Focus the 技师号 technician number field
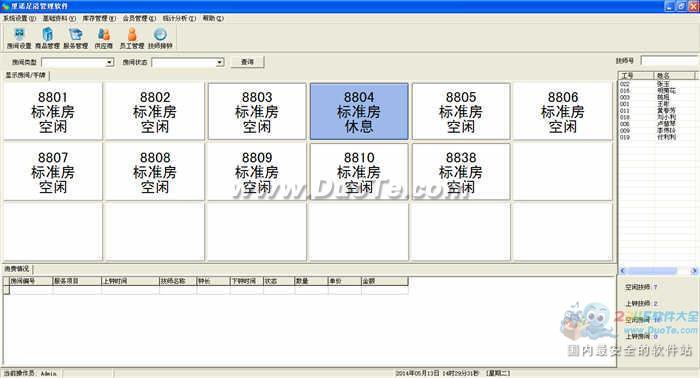This screenshot has height=378, width=700. point(669,60)
